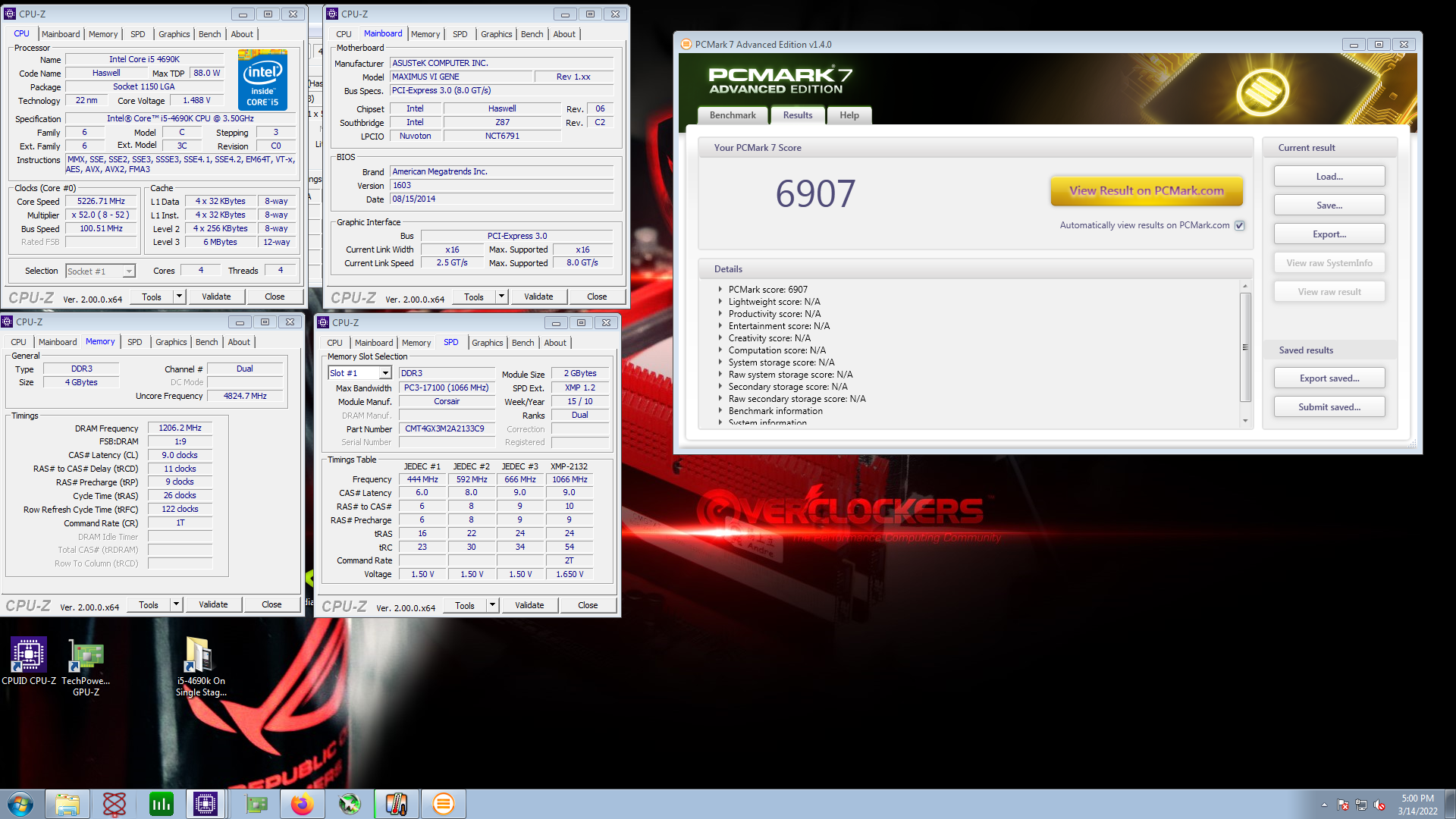Click the title icon of the Memory CPU-Z window
Image resolution: width=1456 pixels, height=819 pixels.
click(x=8, y=322)
